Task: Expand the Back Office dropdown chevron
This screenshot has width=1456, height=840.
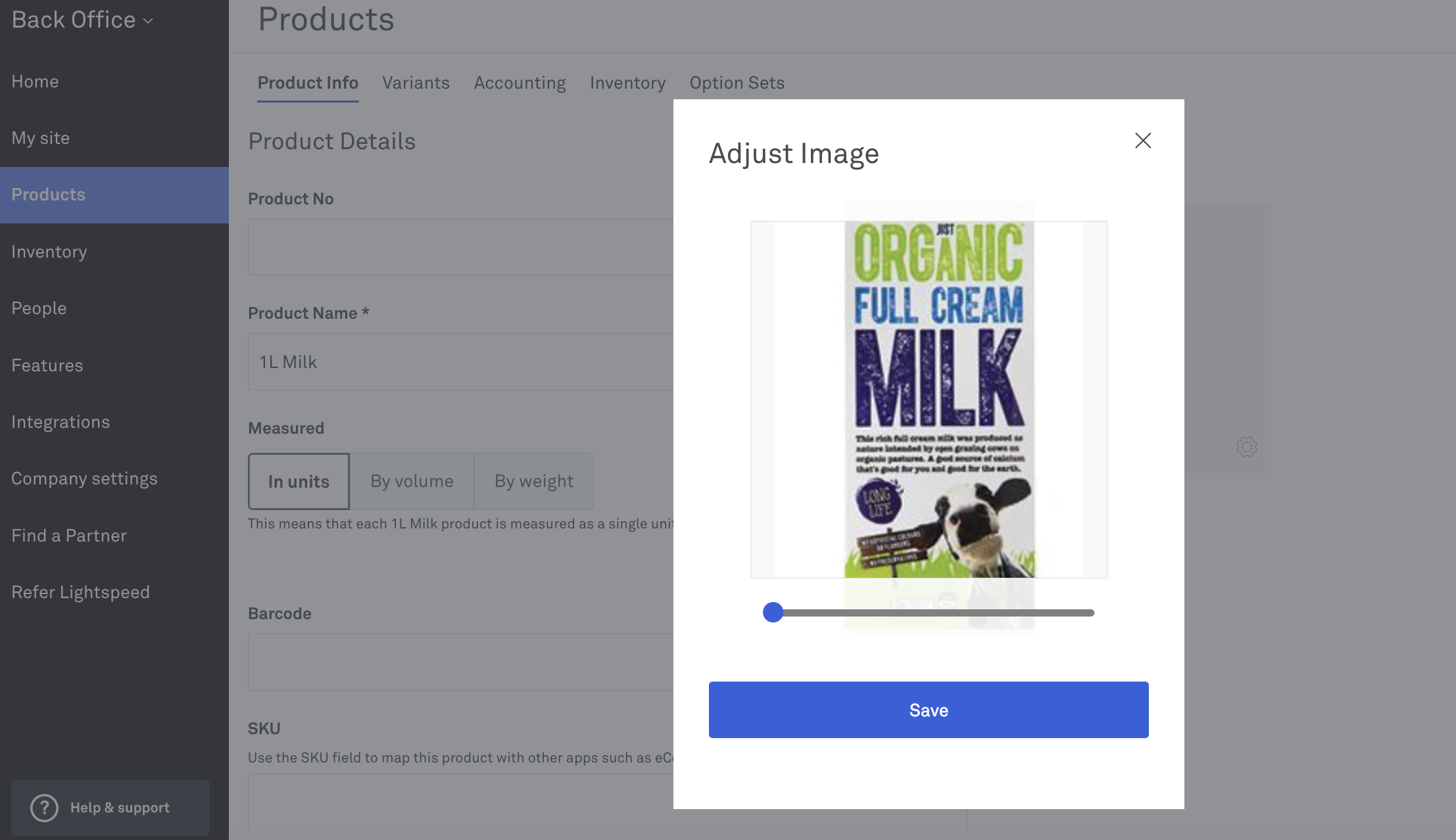Action: [x=149, y=21]
